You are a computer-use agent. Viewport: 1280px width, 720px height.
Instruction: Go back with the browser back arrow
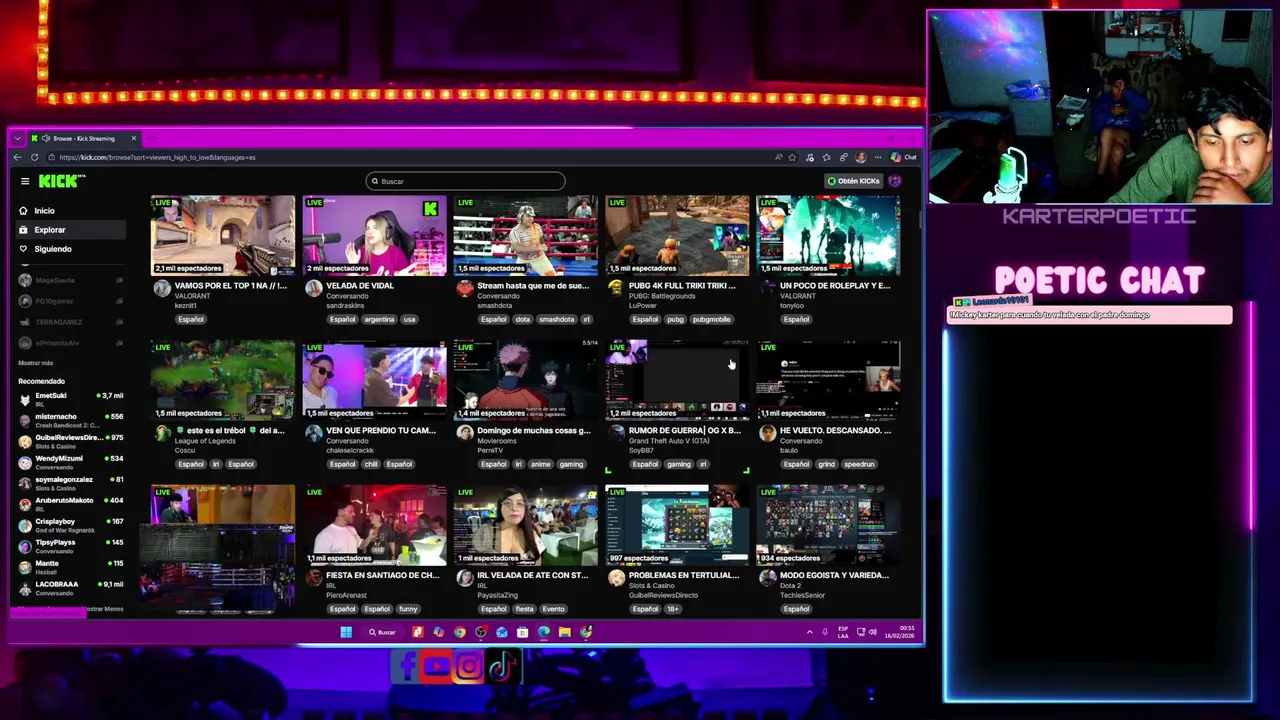point(17,157)
